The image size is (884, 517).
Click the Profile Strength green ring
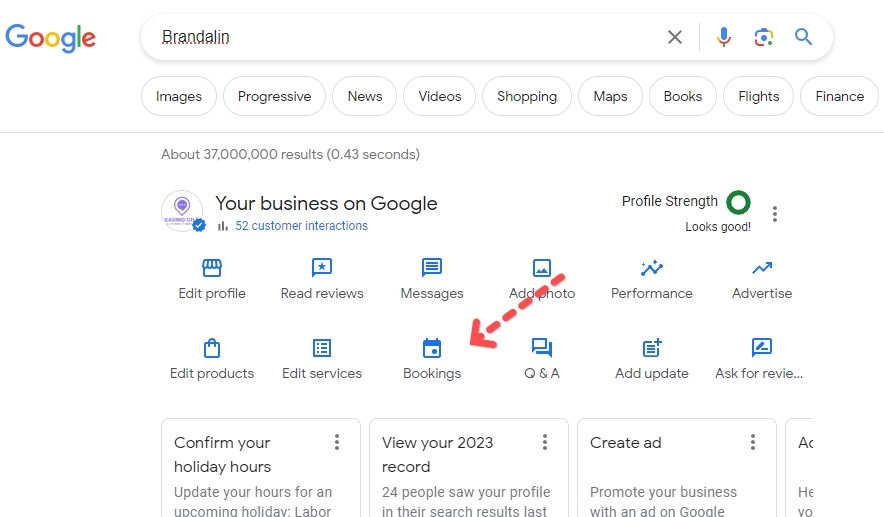tap(739, 202)
